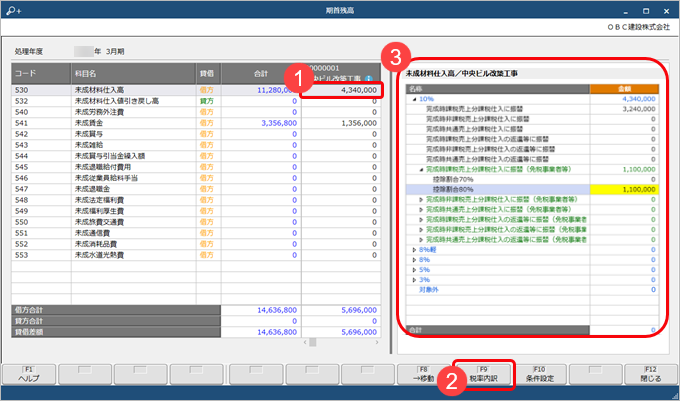The image size is (680, 401).
Task: Select row 532 未成材料仕入値引き戻し高
Action: point(196,101)
